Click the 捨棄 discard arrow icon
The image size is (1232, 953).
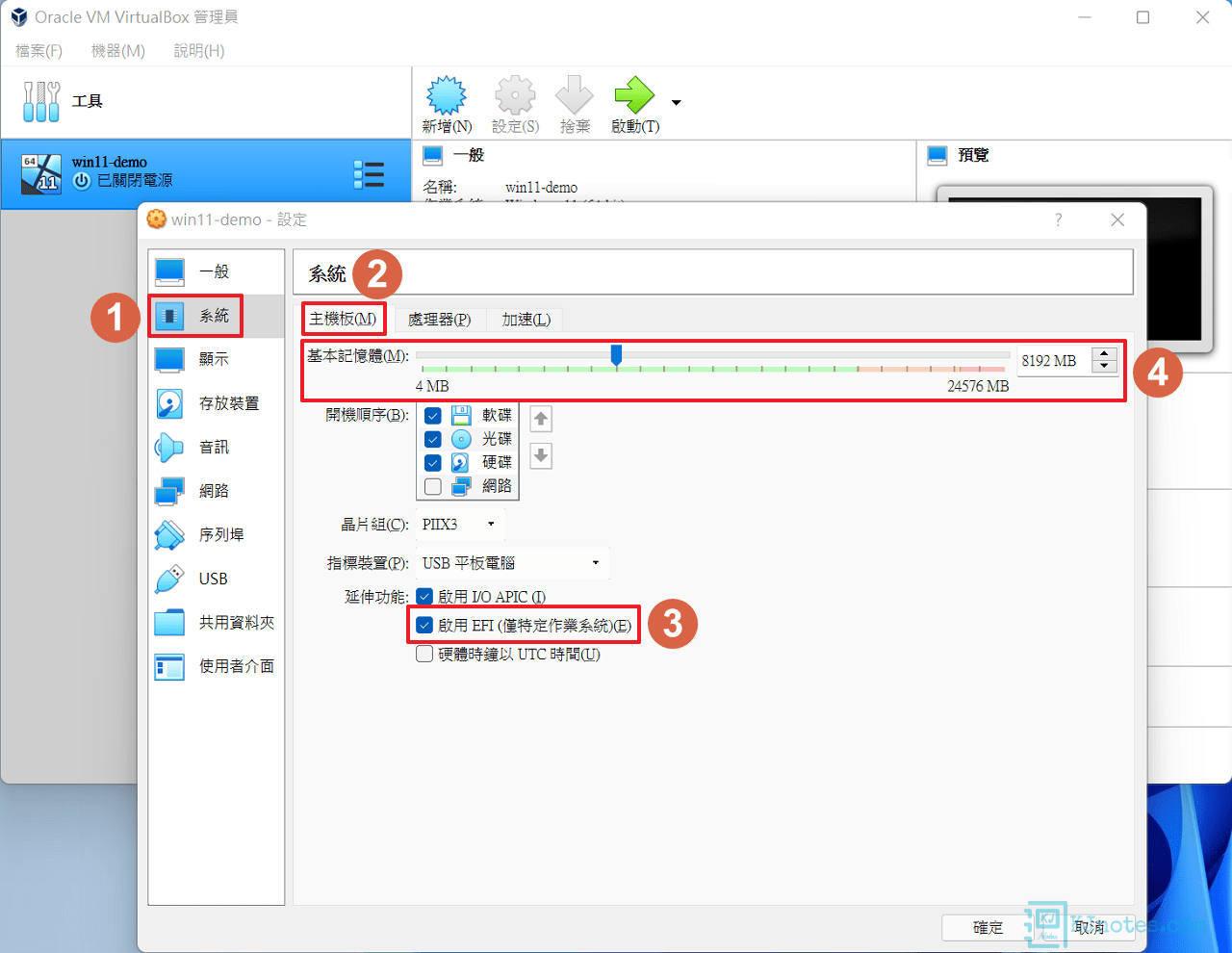click(575, 96)
